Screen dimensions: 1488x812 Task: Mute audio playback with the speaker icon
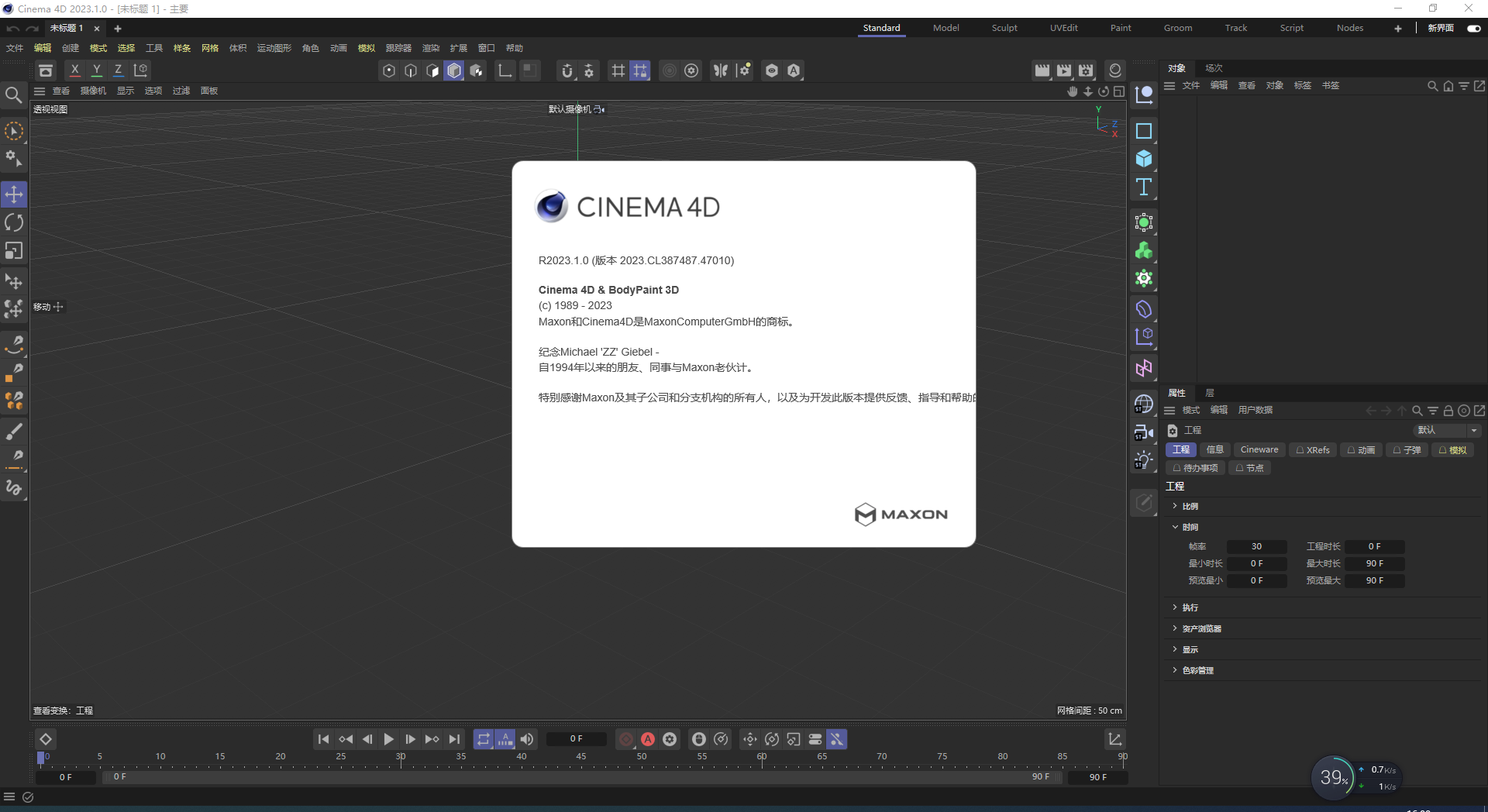526,739
